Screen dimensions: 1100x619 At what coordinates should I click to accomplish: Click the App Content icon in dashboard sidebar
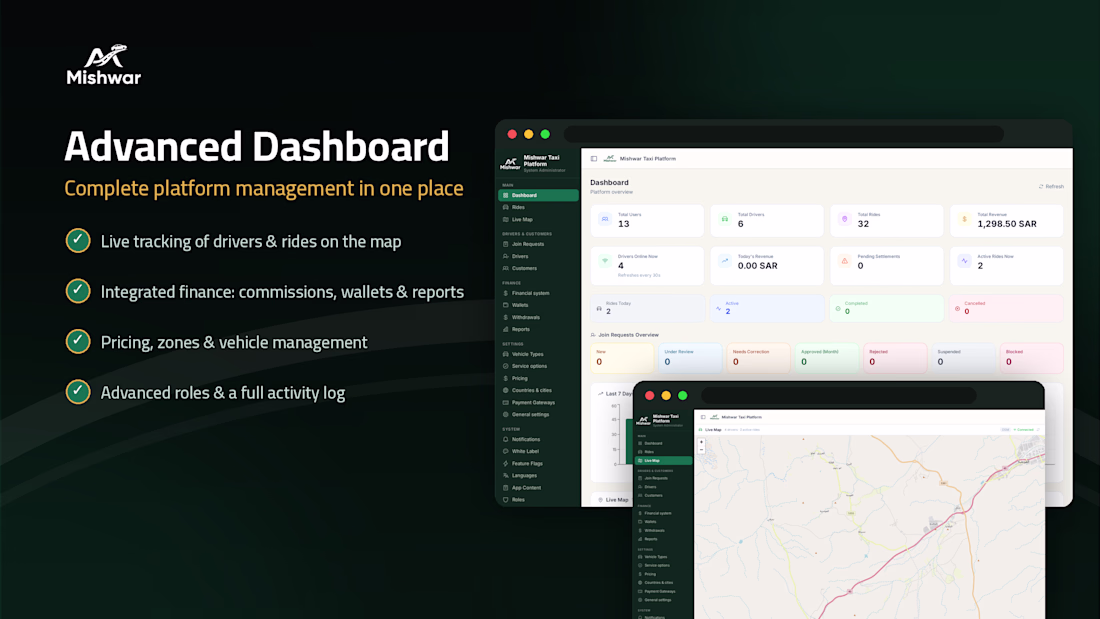(506, 488)
